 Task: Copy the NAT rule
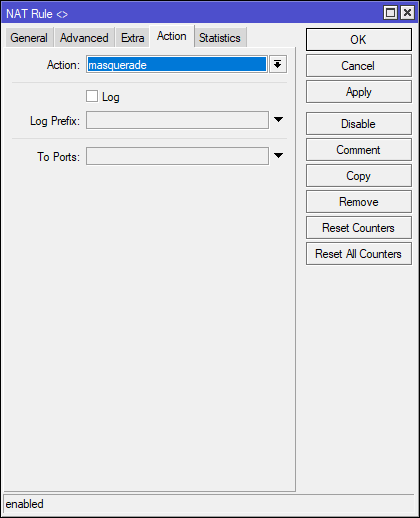click(x=359, y=176)
